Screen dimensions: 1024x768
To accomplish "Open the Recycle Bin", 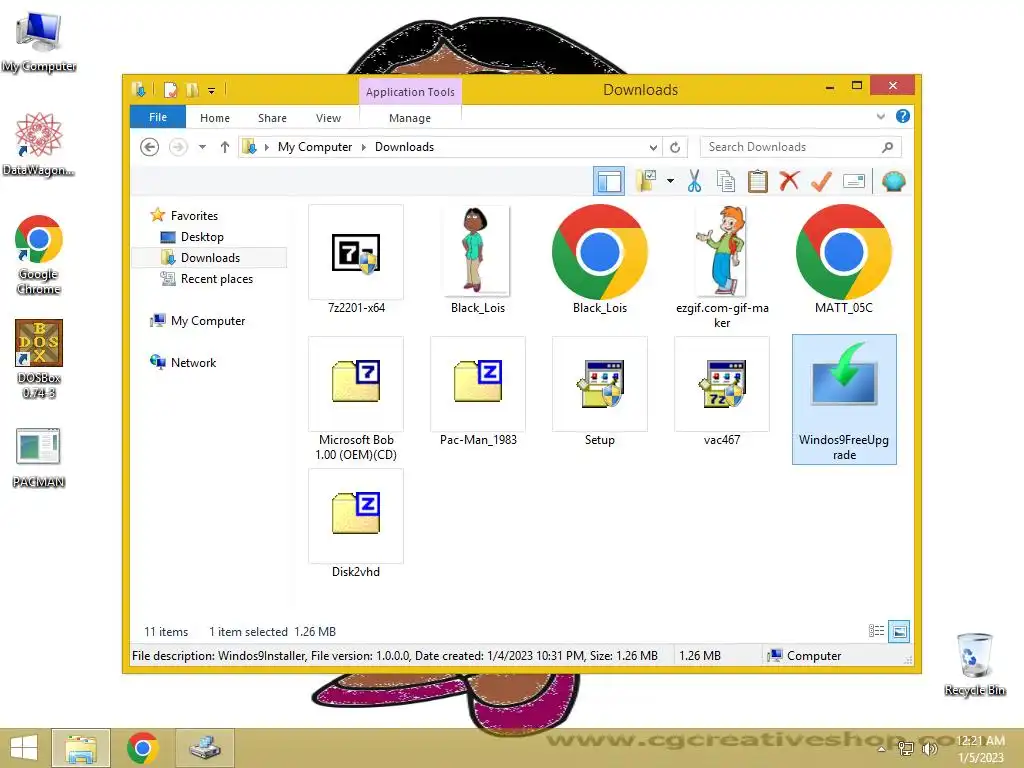I will coord(974,664).
